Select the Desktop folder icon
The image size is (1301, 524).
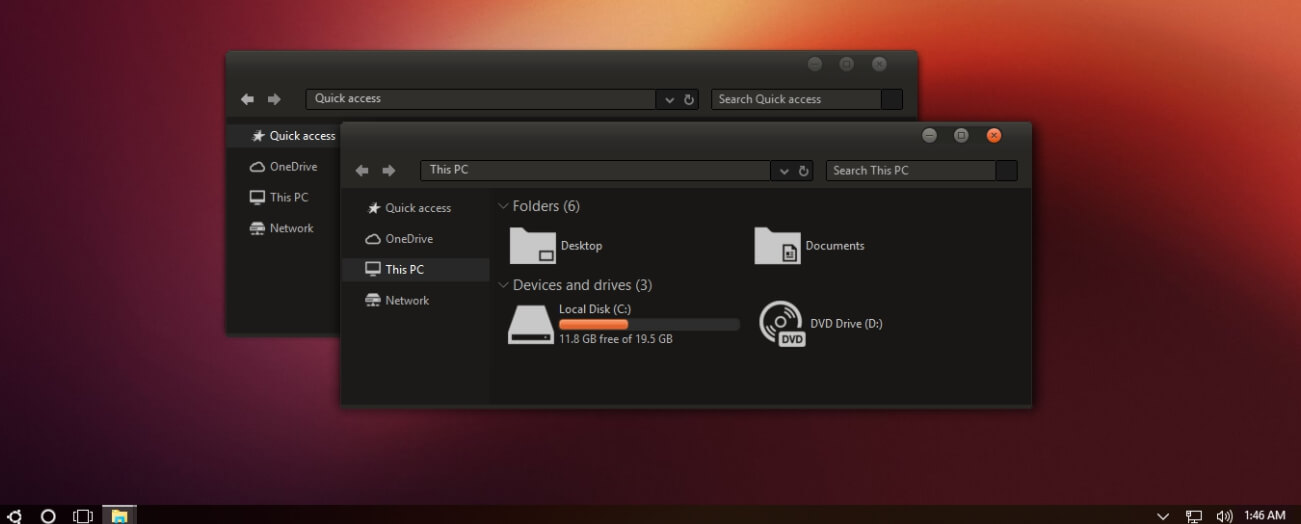click(x=532, y=246)
